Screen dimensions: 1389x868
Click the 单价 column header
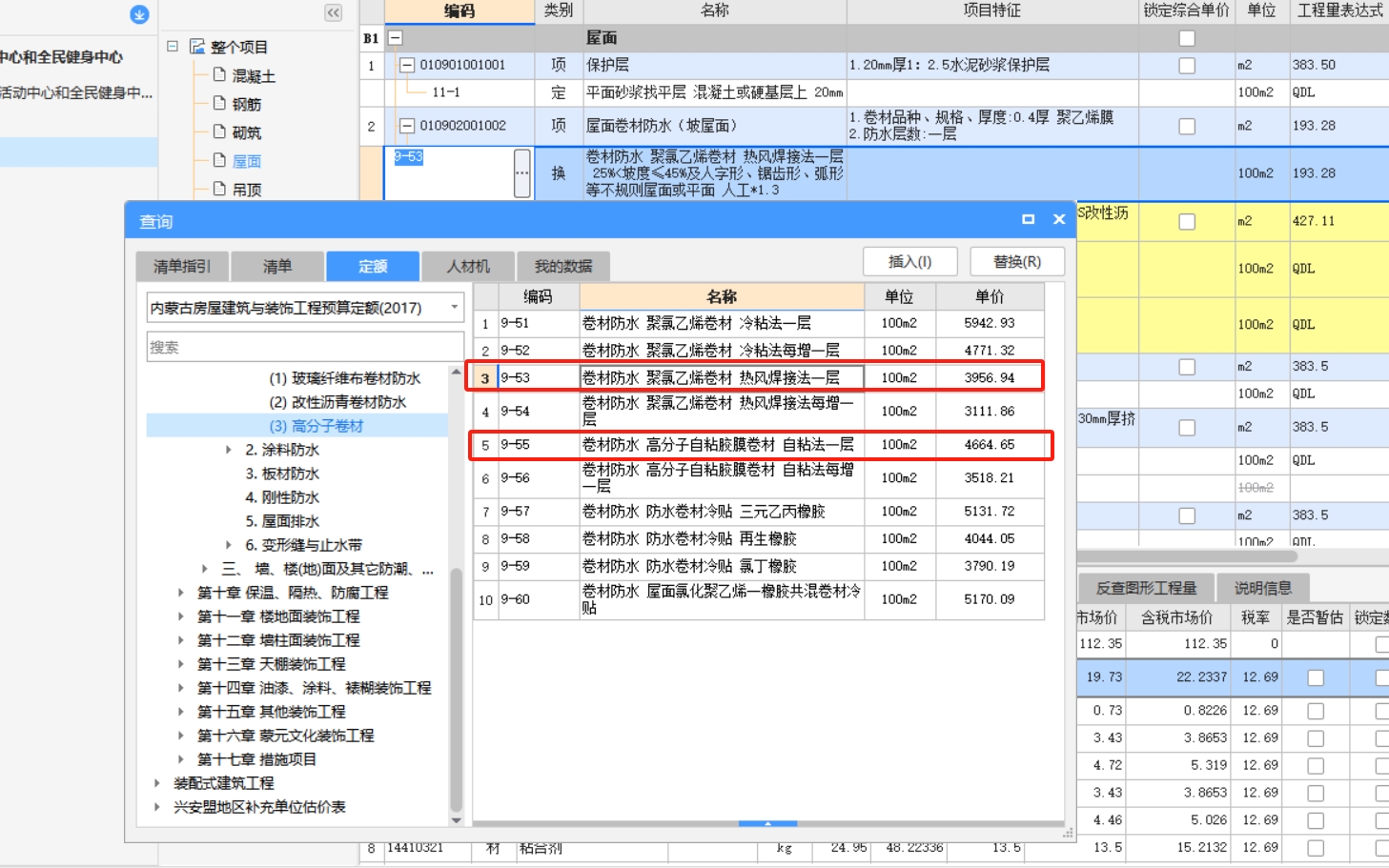coord(990,296)
